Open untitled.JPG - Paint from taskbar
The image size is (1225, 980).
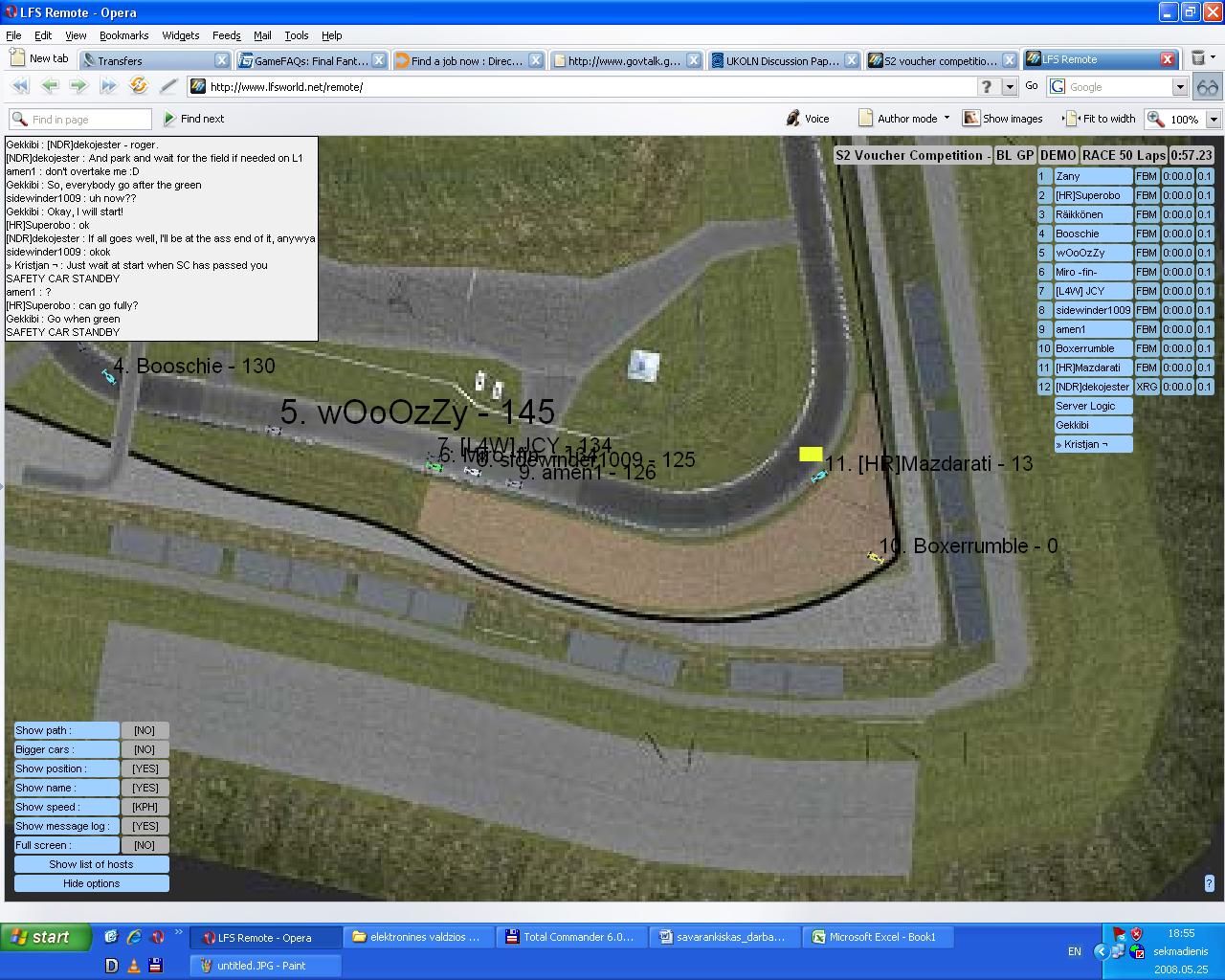[264, 966]
